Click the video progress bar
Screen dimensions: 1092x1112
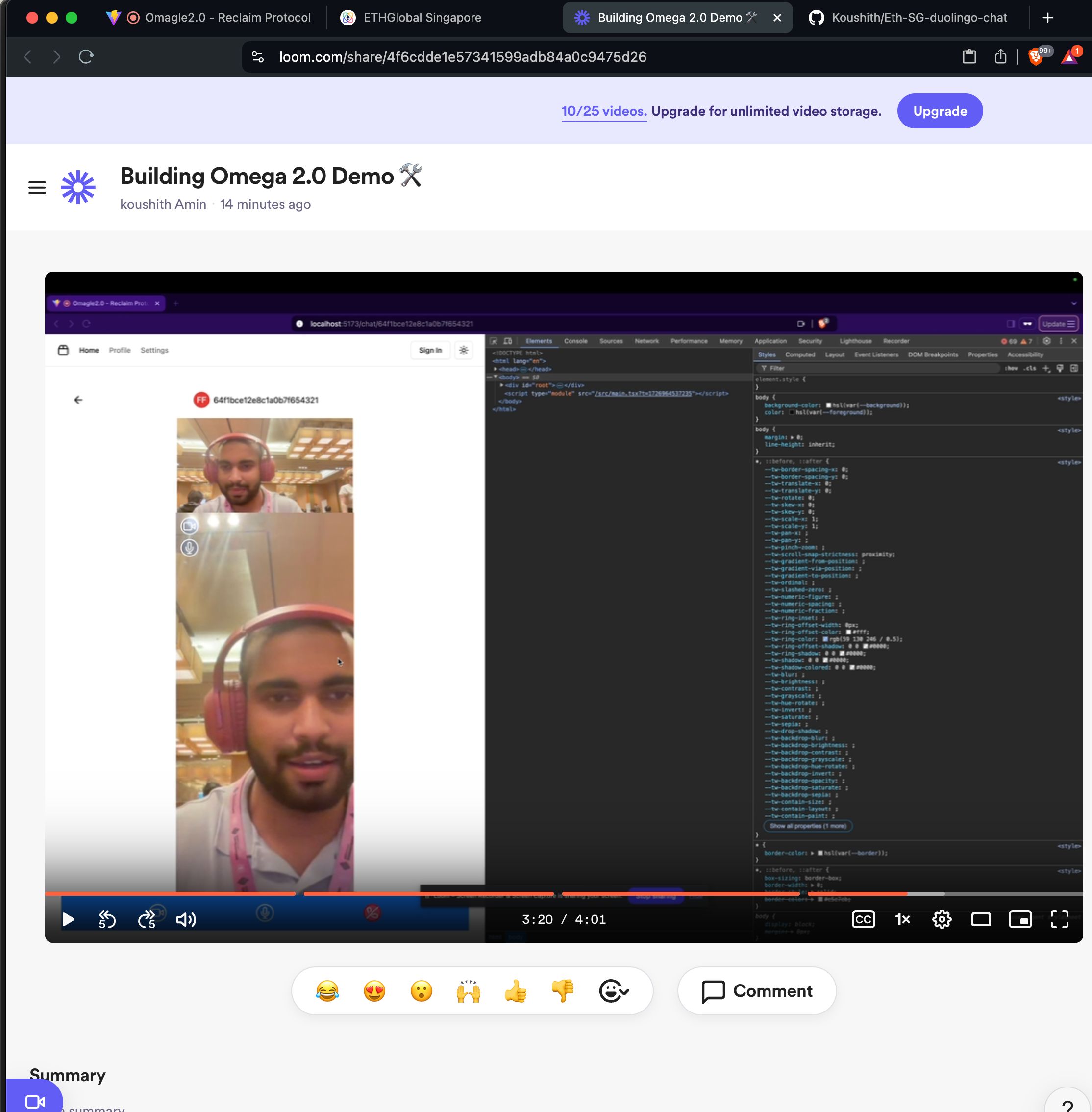(x=564, y=893)
